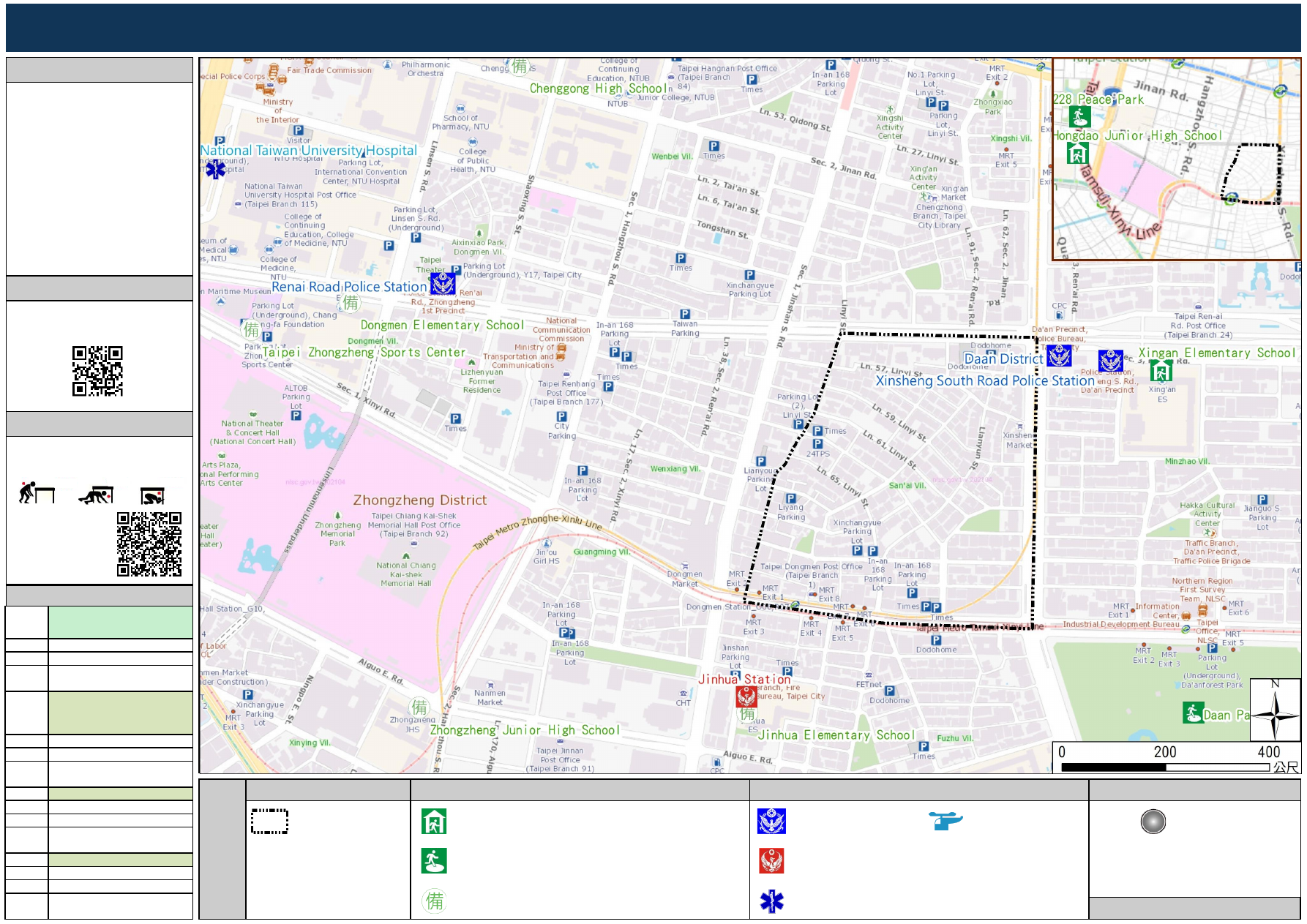The width and height of the screenshot is (1307, 924).
Task: Click the 228 Peace Park evacuation icon in the inset
Action: click(x=1079, y=116)
